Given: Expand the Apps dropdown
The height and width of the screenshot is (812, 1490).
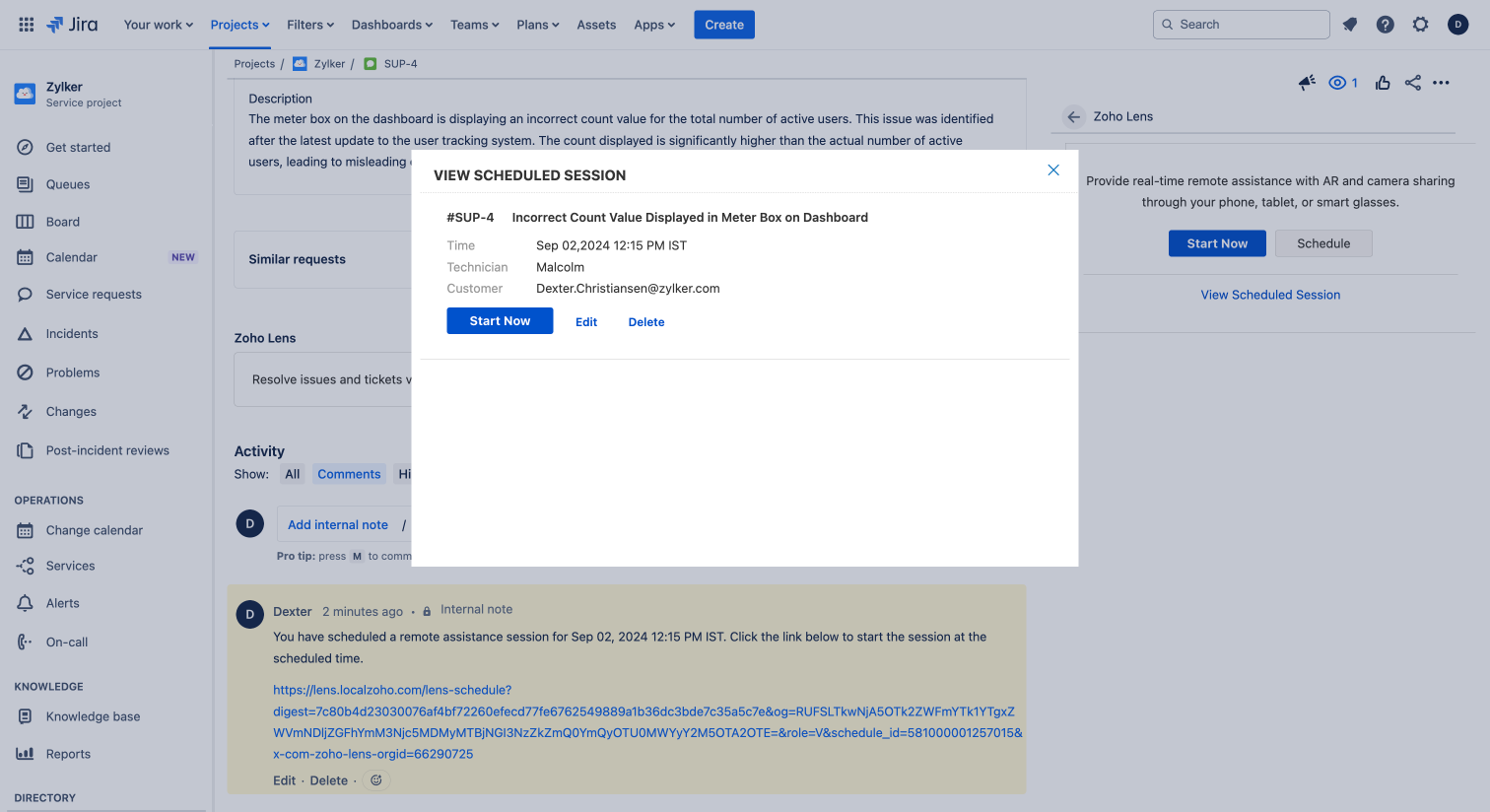Looking at the screenshot, I should (654, 25).
